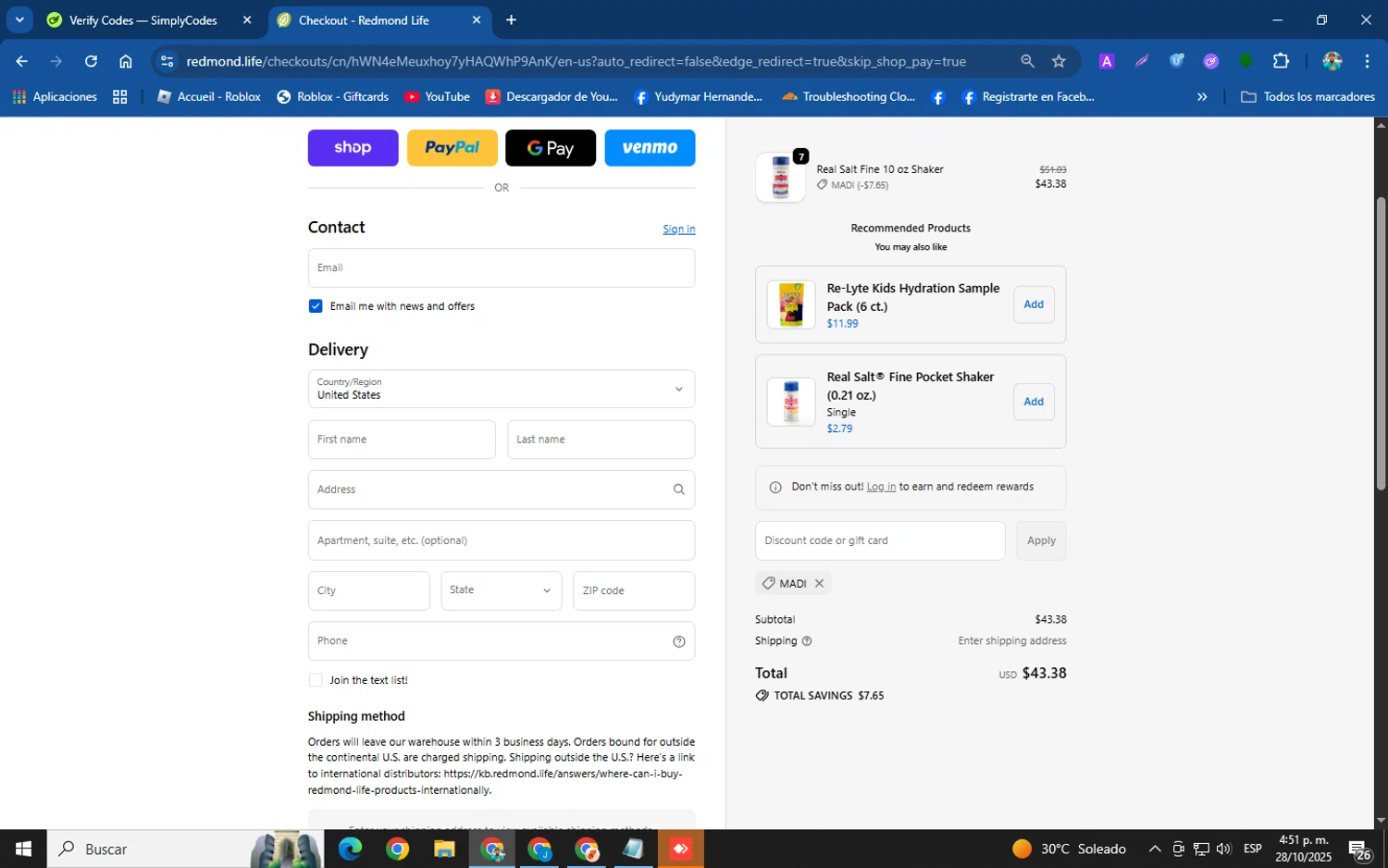Click the phone field help icon
The width and height of the screenshot is (1388, 868).
pos(678,641)
